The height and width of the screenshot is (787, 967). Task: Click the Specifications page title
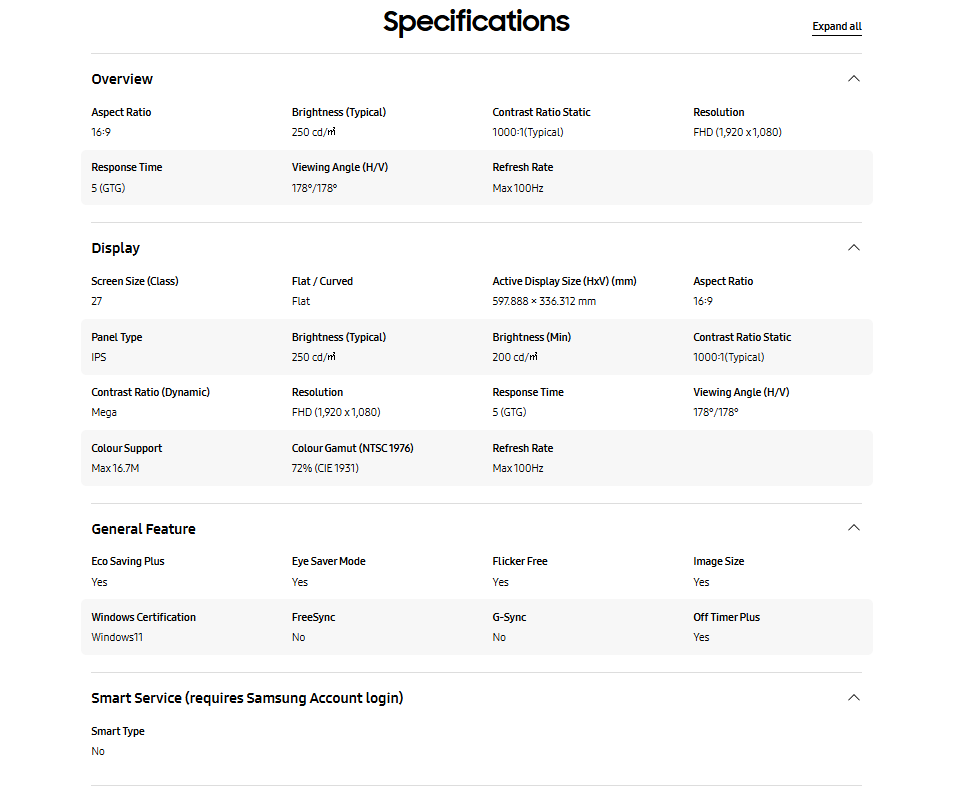pyautogui.click(x=476, y=21)
